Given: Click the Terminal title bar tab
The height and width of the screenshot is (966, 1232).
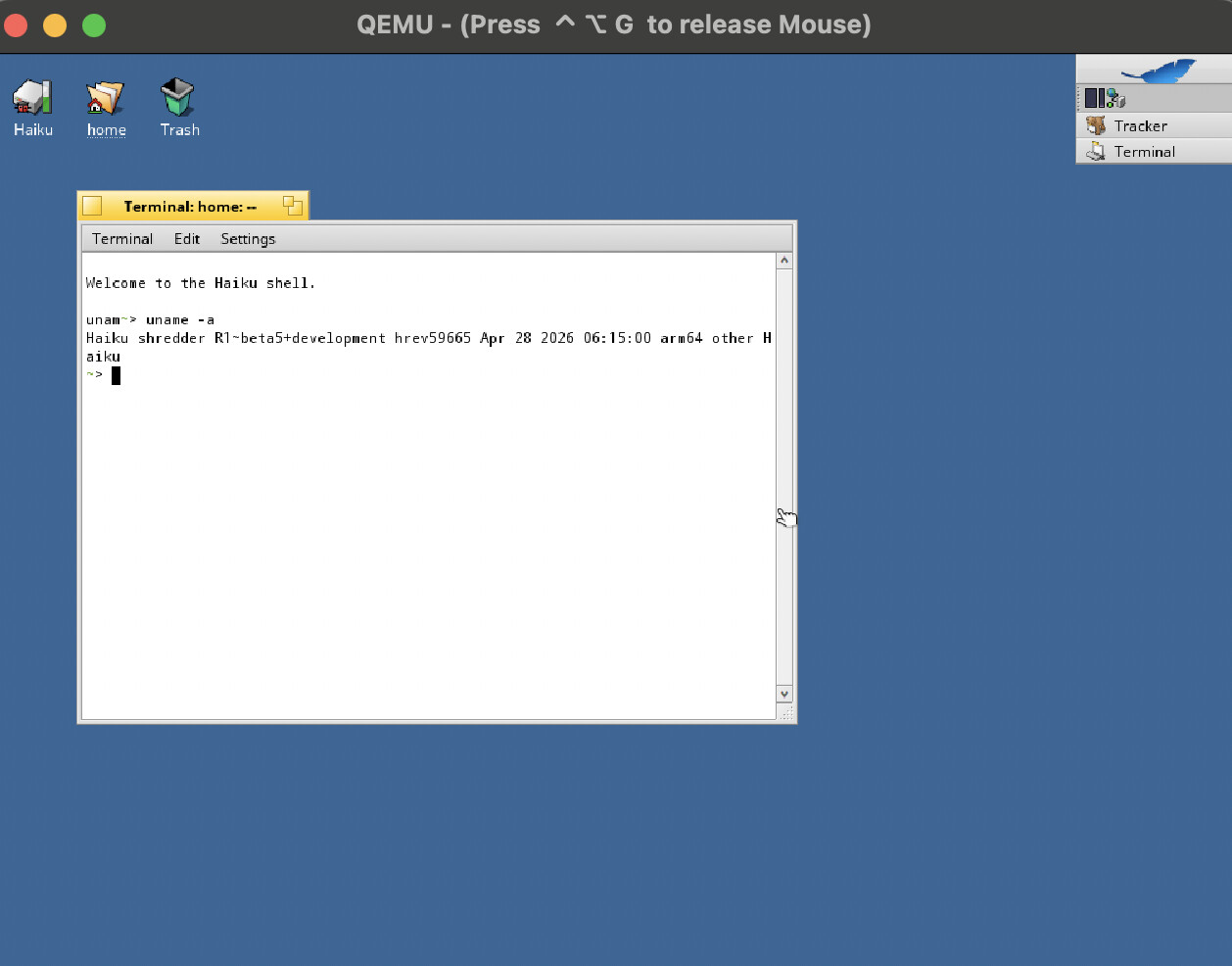Looking at the screenshot, I should 190,207.
